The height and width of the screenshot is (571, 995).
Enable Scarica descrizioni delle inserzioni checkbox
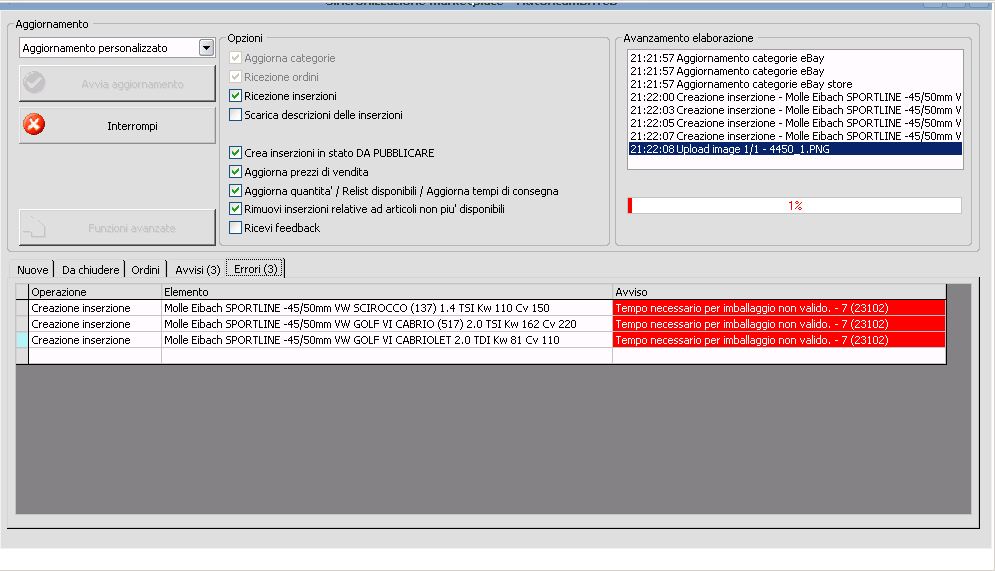(x=235, y=115)
